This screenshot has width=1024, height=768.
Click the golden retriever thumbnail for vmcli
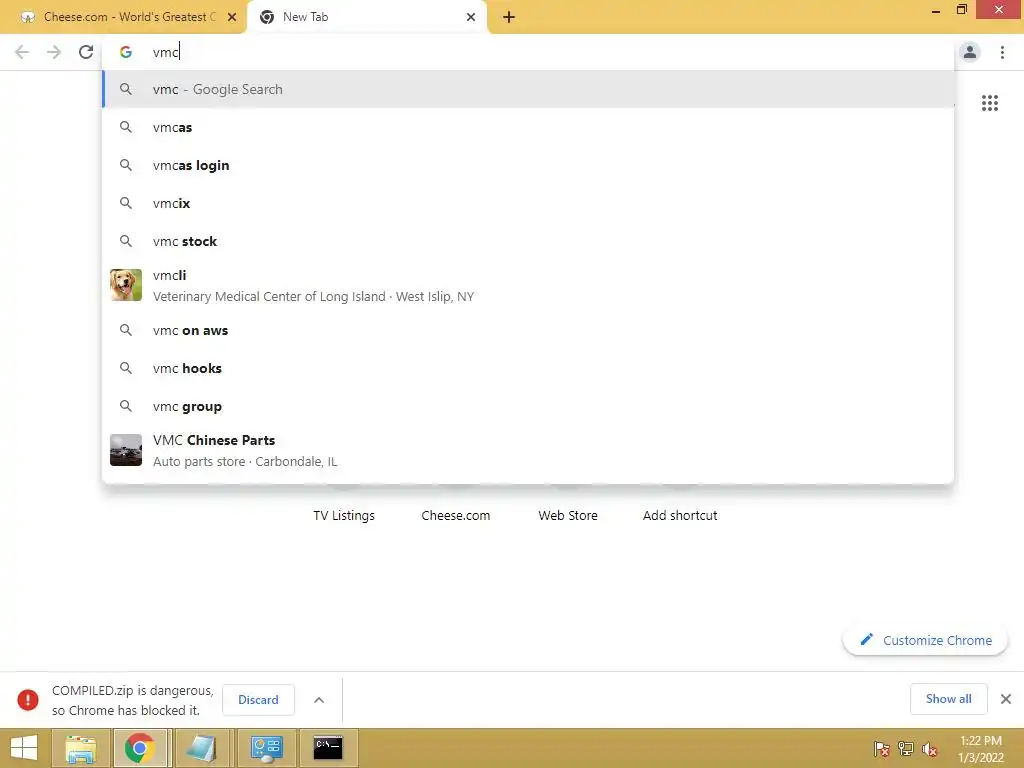pos(126,285)
